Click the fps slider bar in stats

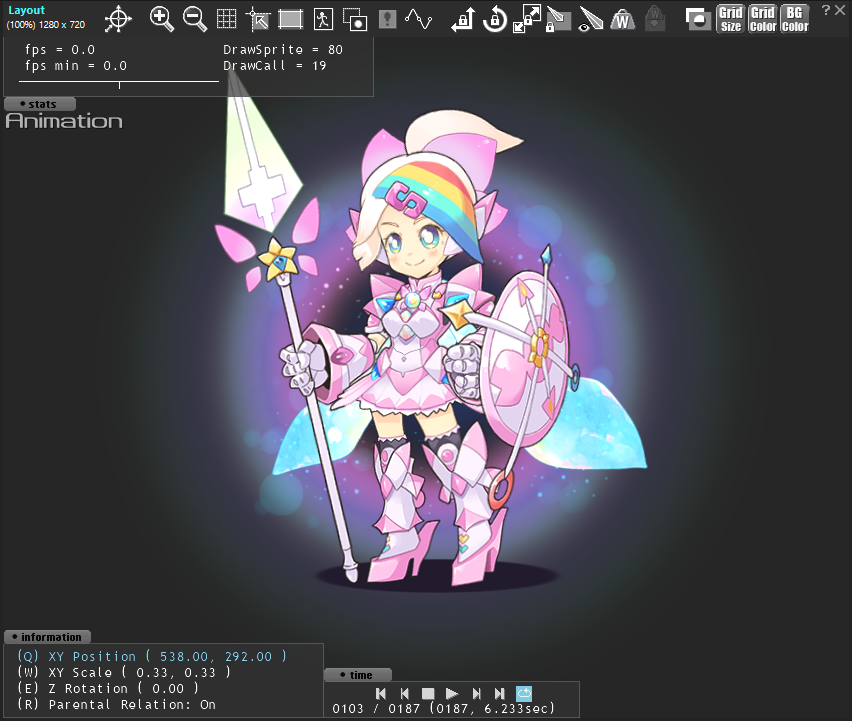point(119,83)
